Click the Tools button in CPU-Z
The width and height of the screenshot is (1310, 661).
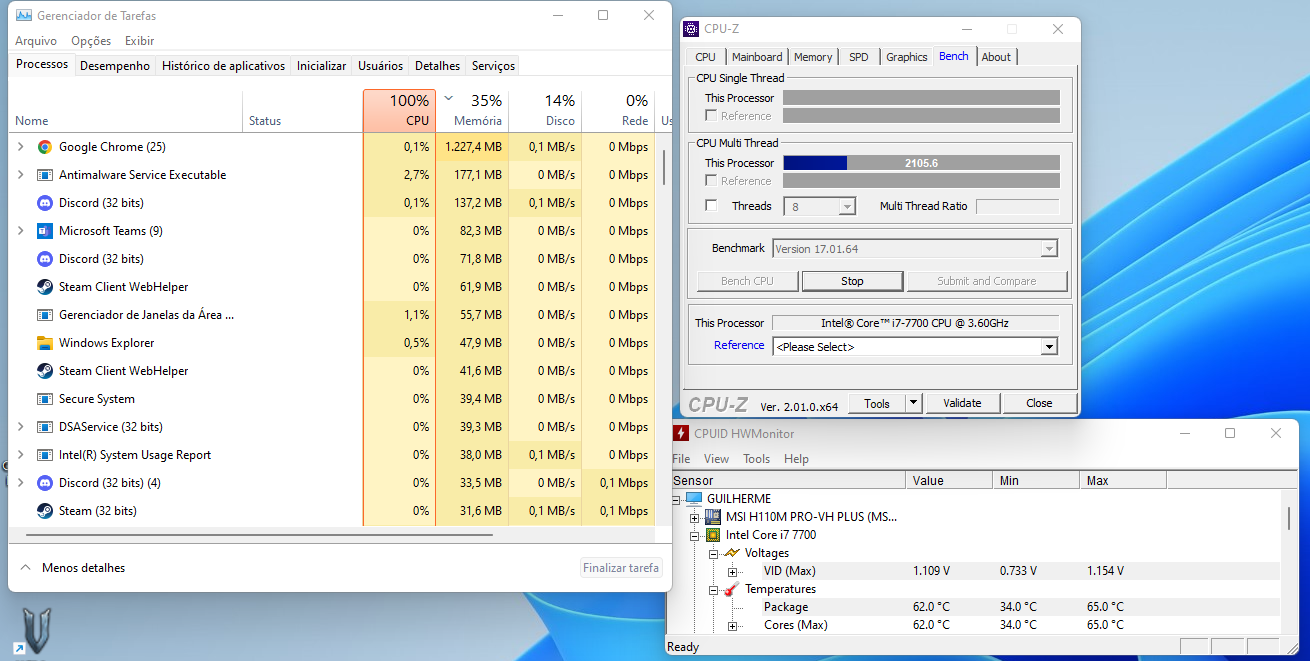point(877,404)
